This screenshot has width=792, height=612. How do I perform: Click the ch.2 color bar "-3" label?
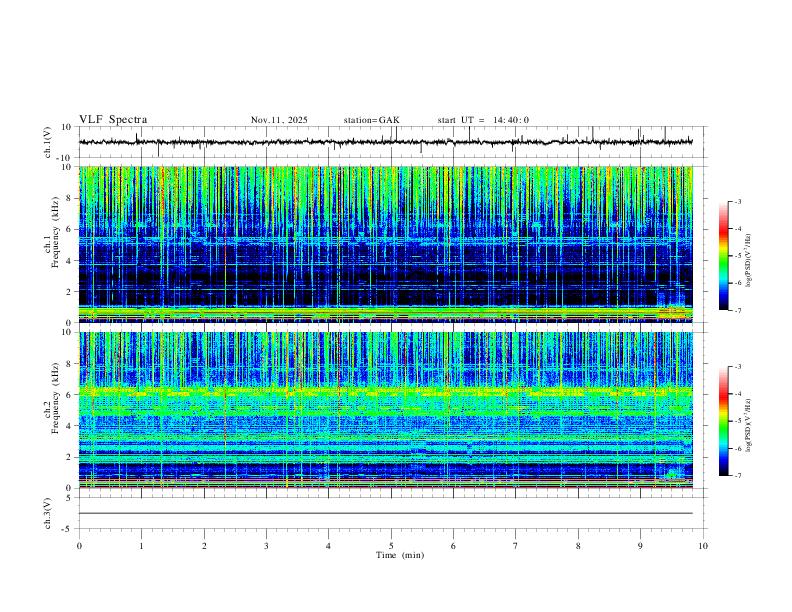point(737,367)
